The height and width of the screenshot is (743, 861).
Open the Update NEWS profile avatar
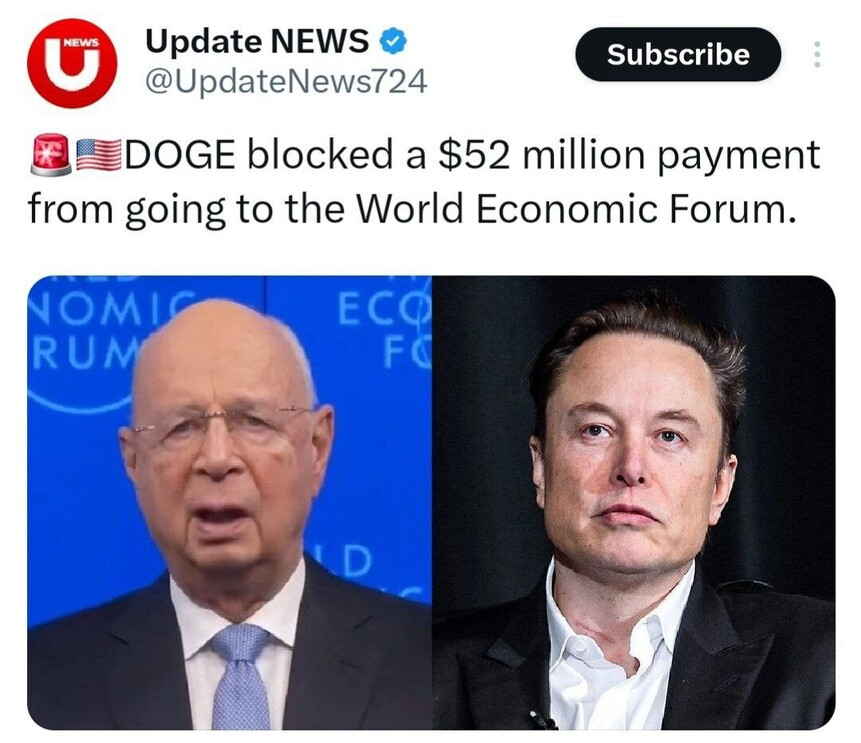(72, 63)
